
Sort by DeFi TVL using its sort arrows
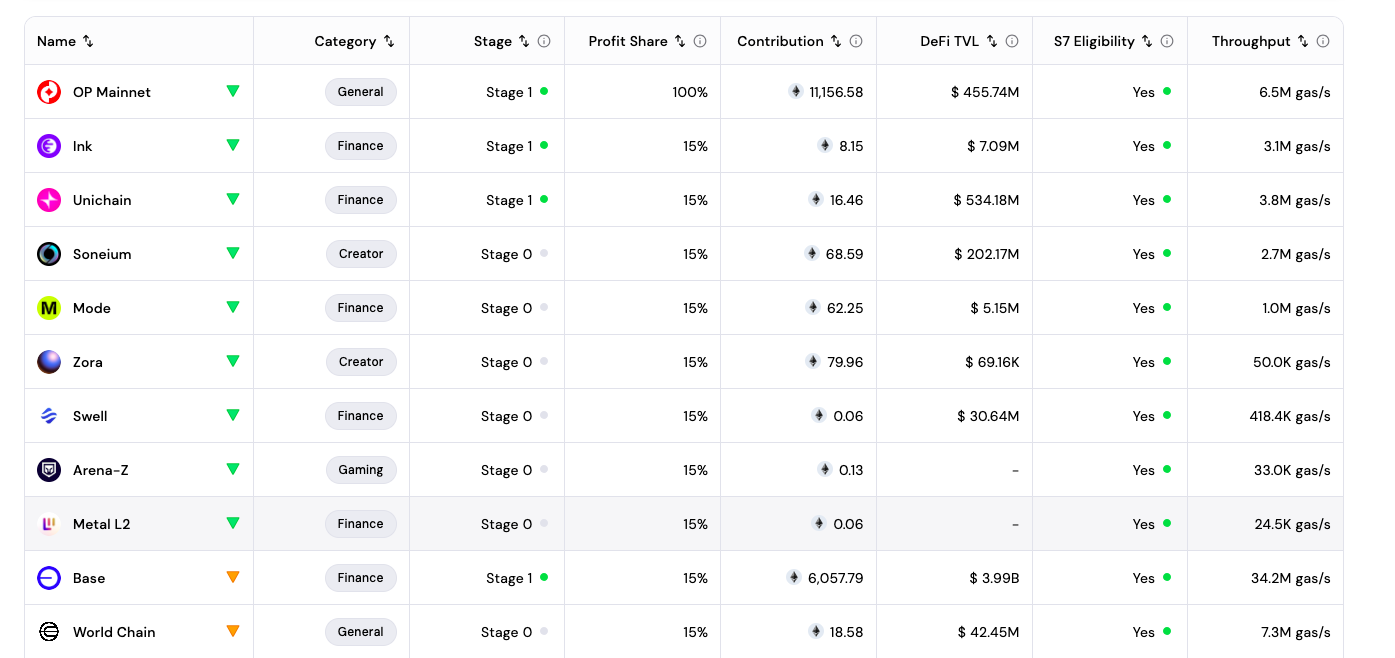[992, 41]
